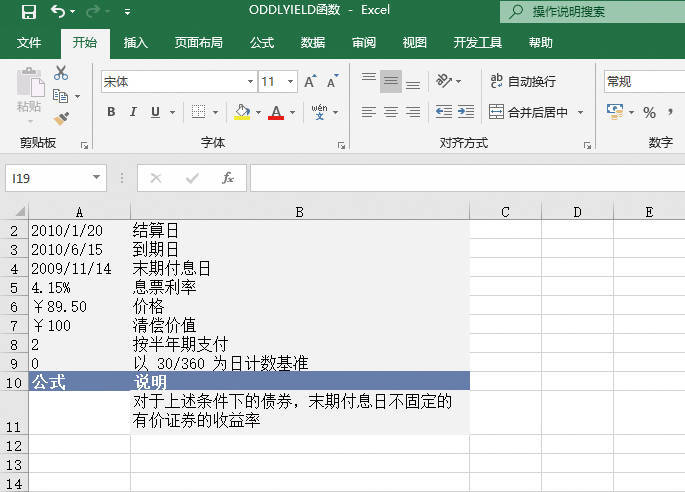Toggle Wrap Text (自动换行)
The height and width of the screenshot is (492, 685).
[x=522, y=82]
